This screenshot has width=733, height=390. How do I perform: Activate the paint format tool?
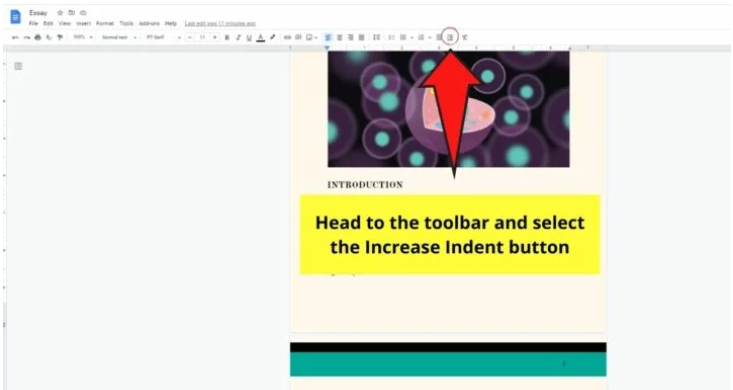(x=60, y=37)
